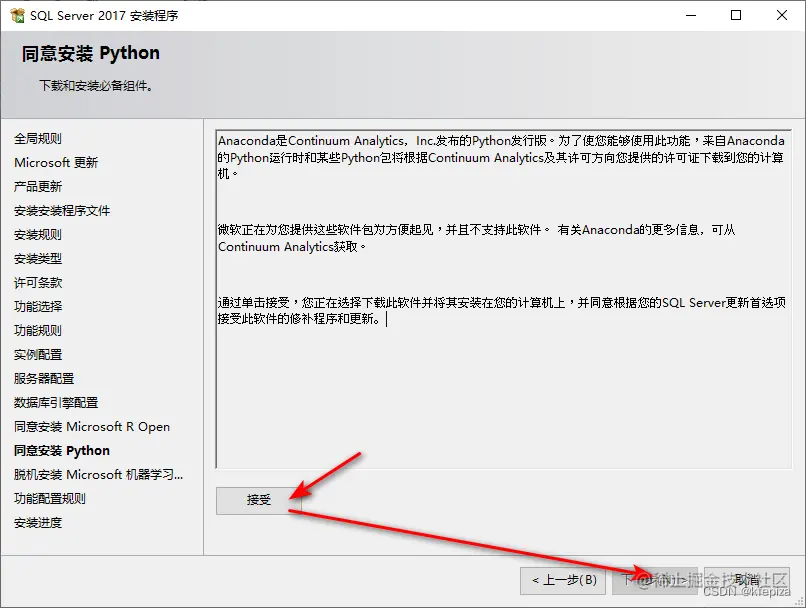Select 产品更新 step in sidebar
This screenshot has height=608, width=806.
pyautogui.click(x=38, y=187)
